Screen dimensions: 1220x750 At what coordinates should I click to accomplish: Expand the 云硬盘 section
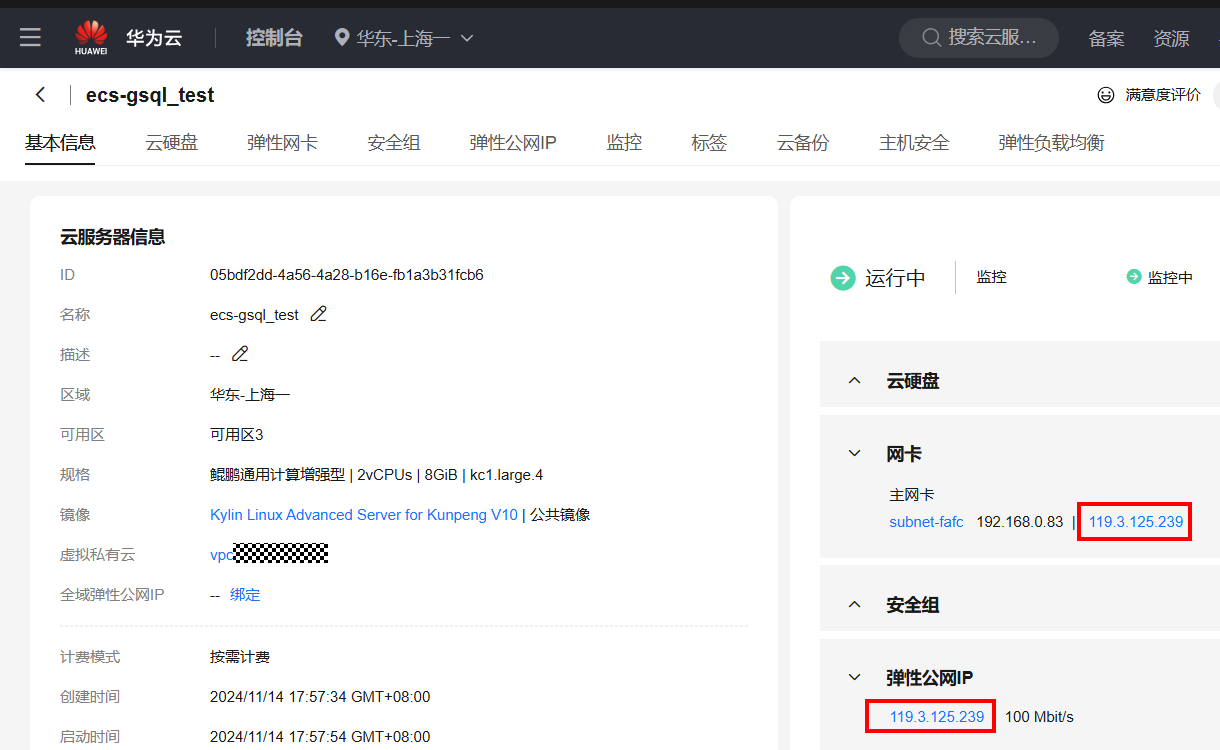pos(855,381)
